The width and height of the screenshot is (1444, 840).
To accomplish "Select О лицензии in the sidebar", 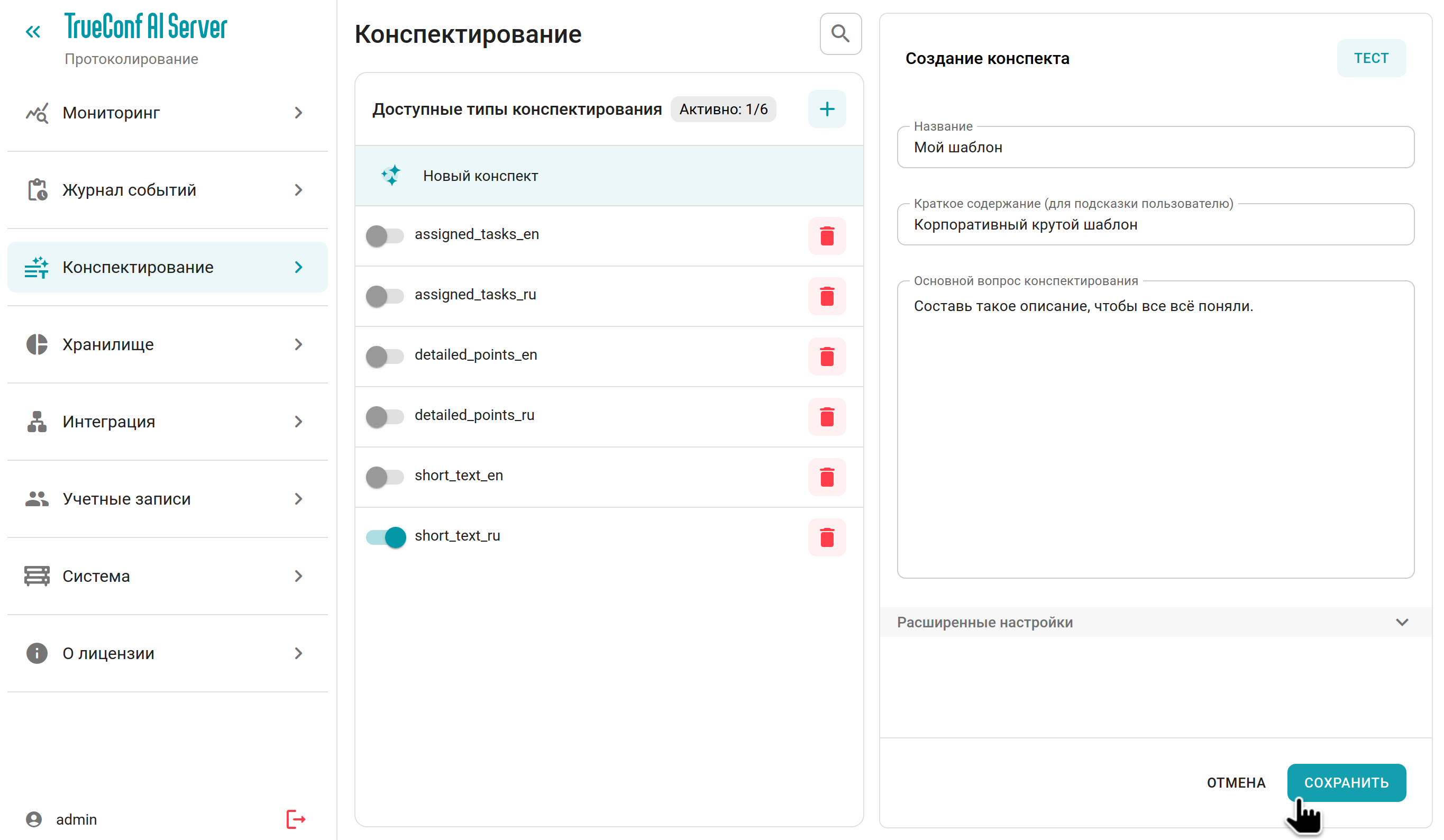I will 108,653.
